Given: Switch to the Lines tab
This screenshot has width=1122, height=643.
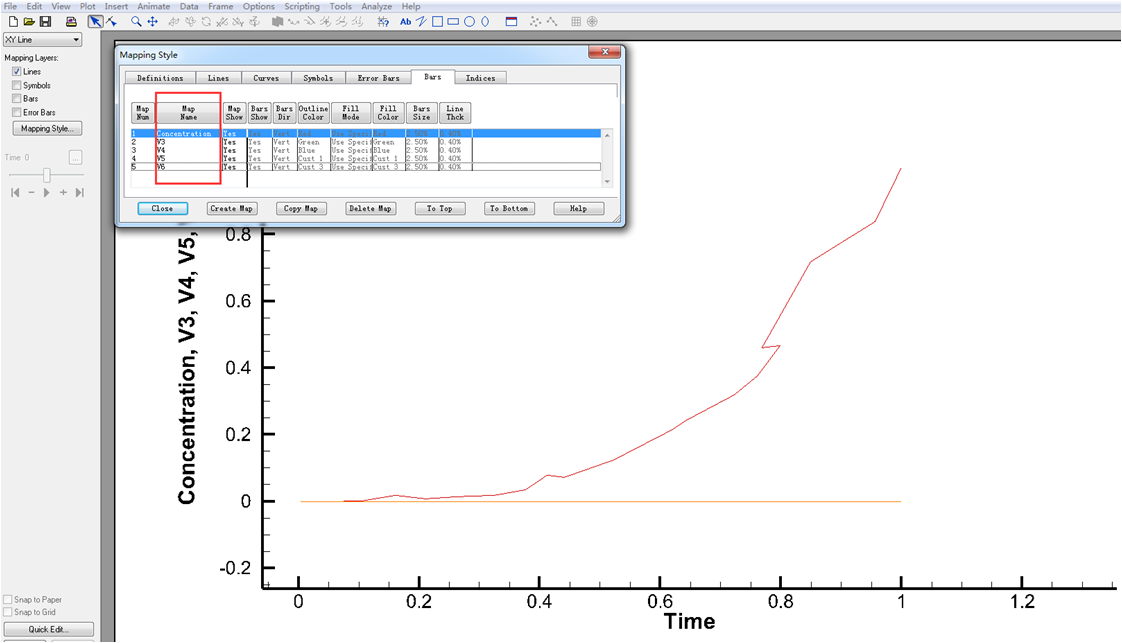Looking at the screenshot, I should tap(218, 78).
